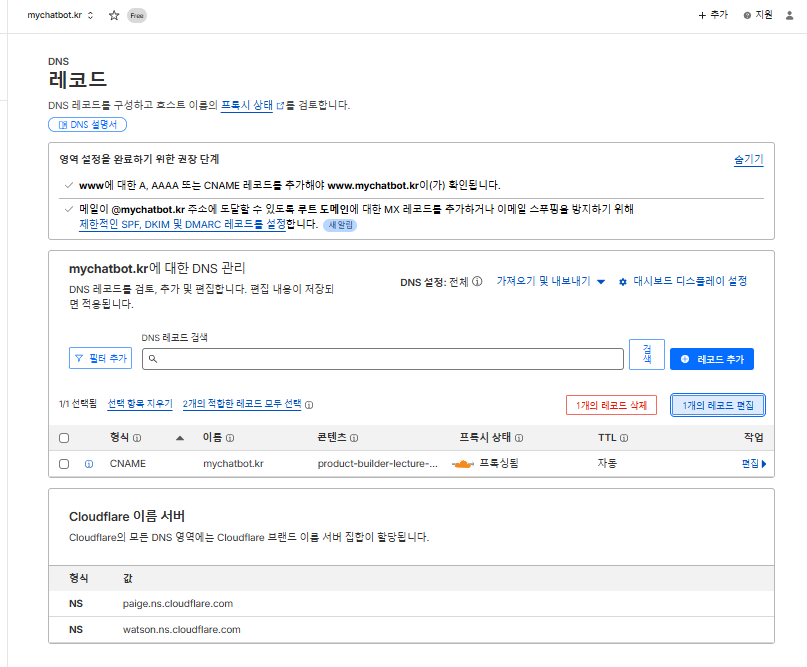Star the mychatbot.kr site
Image resolution: width=807 pixels, height=667 pixels.
click(114, 15)
